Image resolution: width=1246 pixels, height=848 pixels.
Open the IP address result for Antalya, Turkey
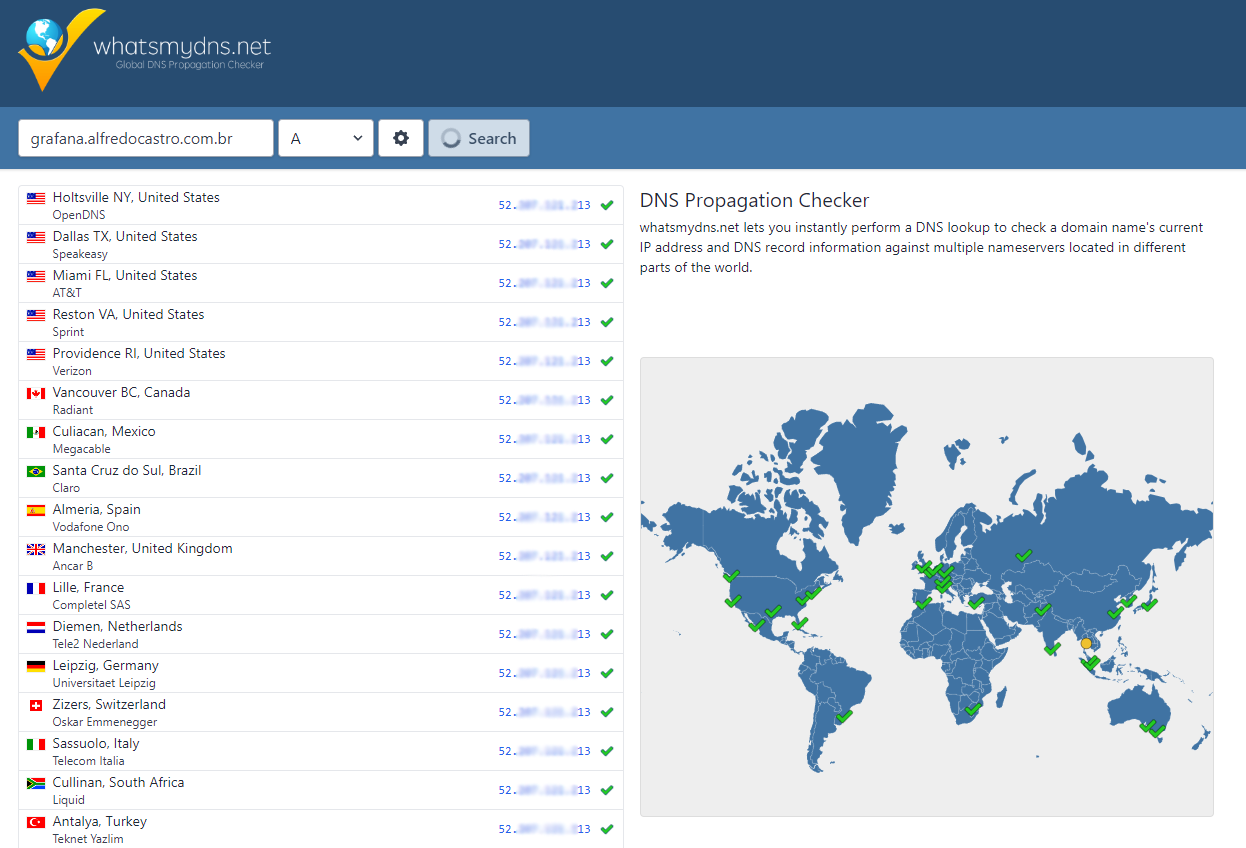545,829
